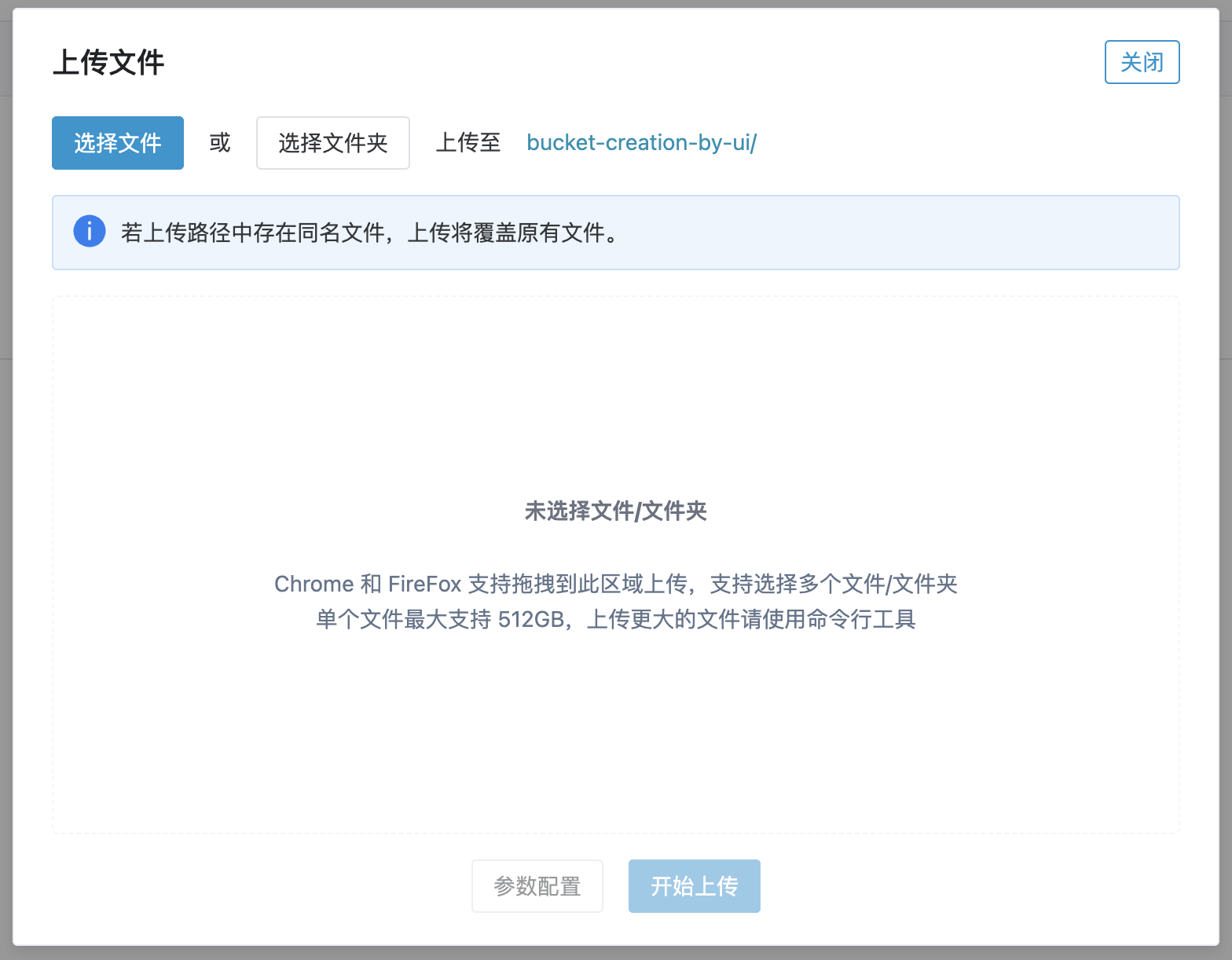This screenshot has width=1232, height=960.
Task: Click the 选择文件夹 button
Action: pos(332,143)
